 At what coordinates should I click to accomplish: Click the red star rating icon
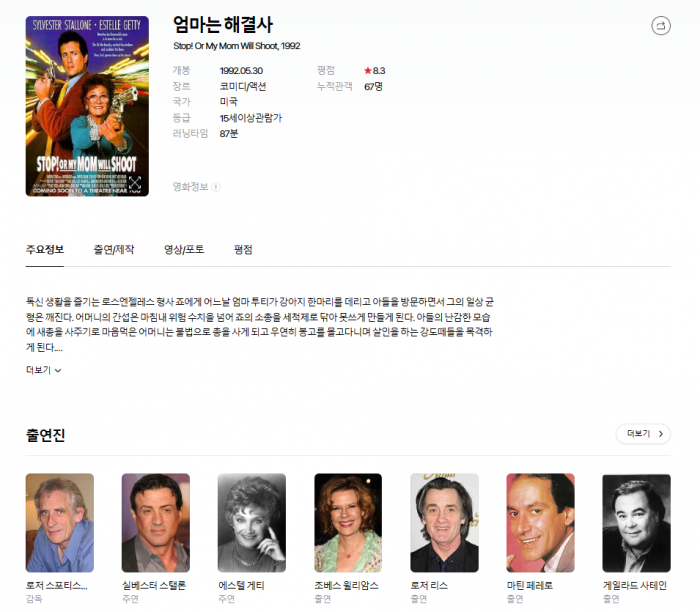368,71
